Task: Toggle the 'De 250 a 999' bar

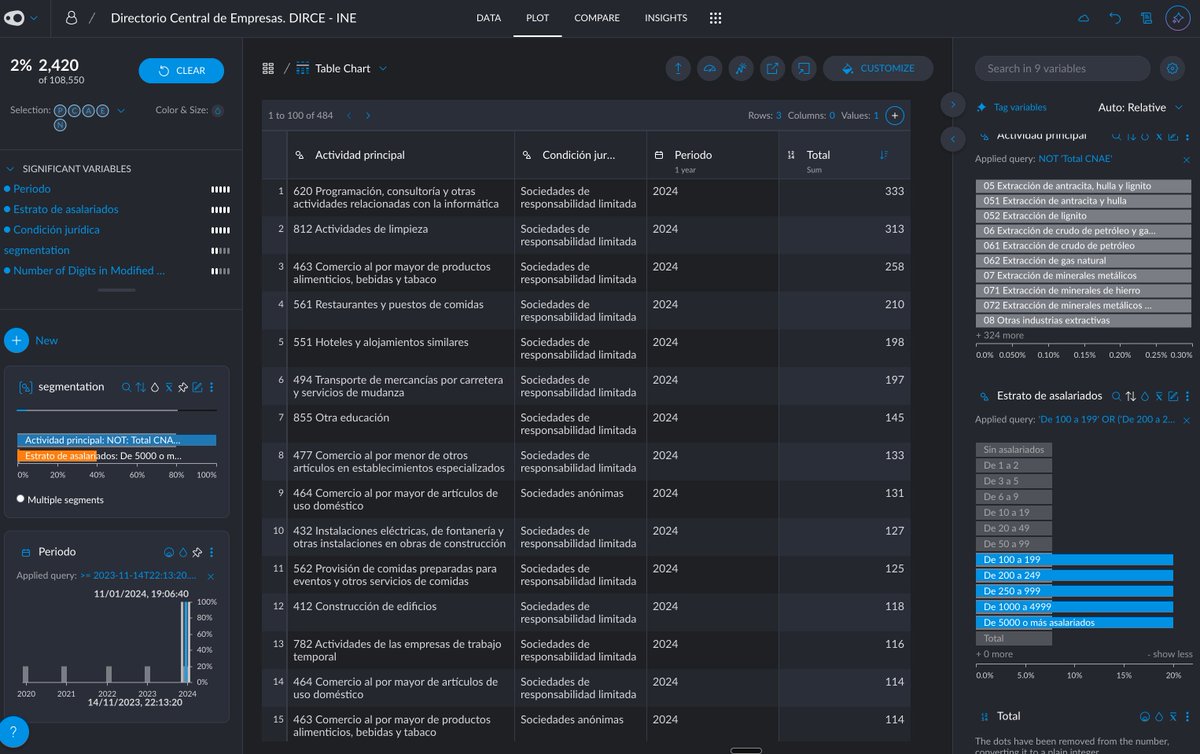Action: pos(1074,591)
